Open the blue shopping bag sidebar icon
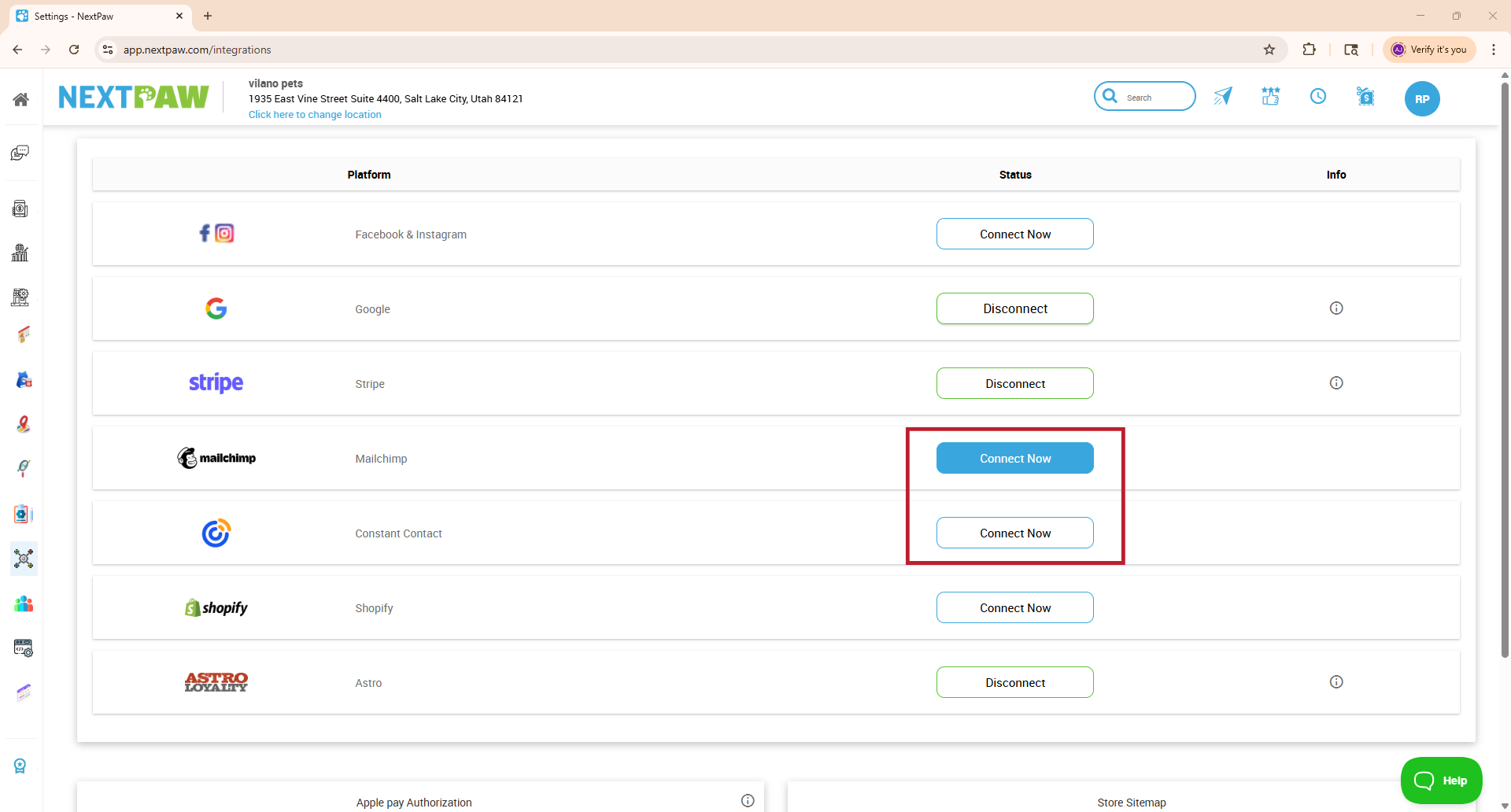Viewport: 1511px width, 812px height. 24,380
